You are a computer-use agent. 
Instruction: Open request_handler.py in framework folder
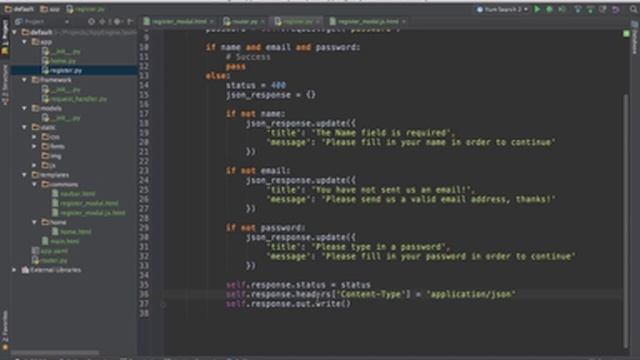point(75,99)
